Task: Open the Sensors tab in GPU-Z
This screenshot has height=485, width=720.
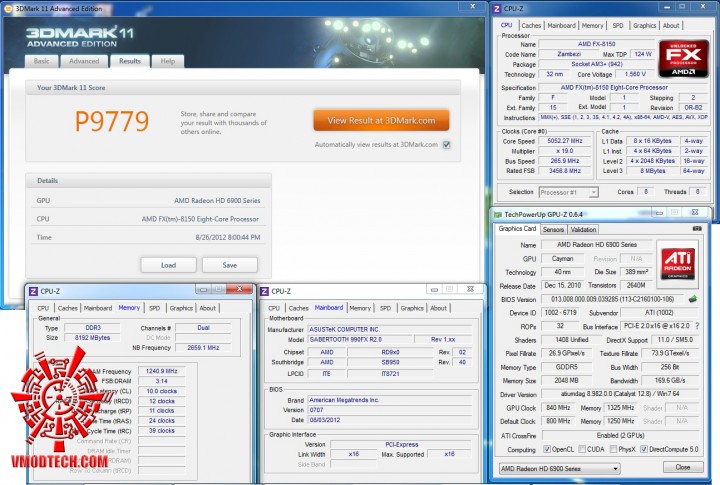Action: (x=553, y=229)
